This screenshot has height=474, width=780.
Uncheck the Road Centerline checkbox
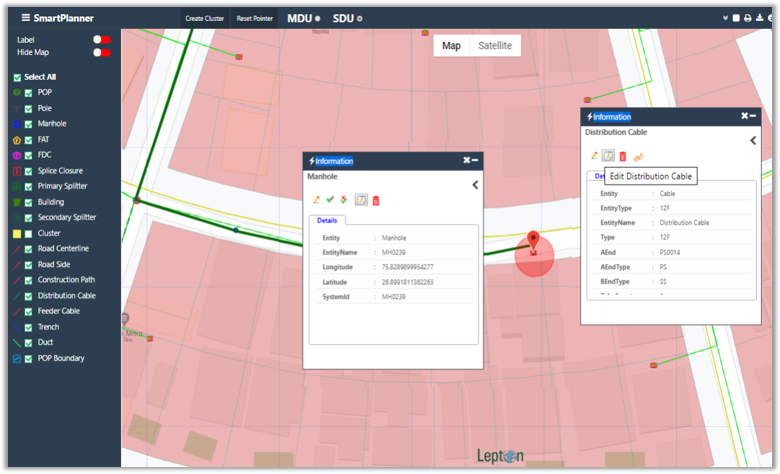click(28, 249)
